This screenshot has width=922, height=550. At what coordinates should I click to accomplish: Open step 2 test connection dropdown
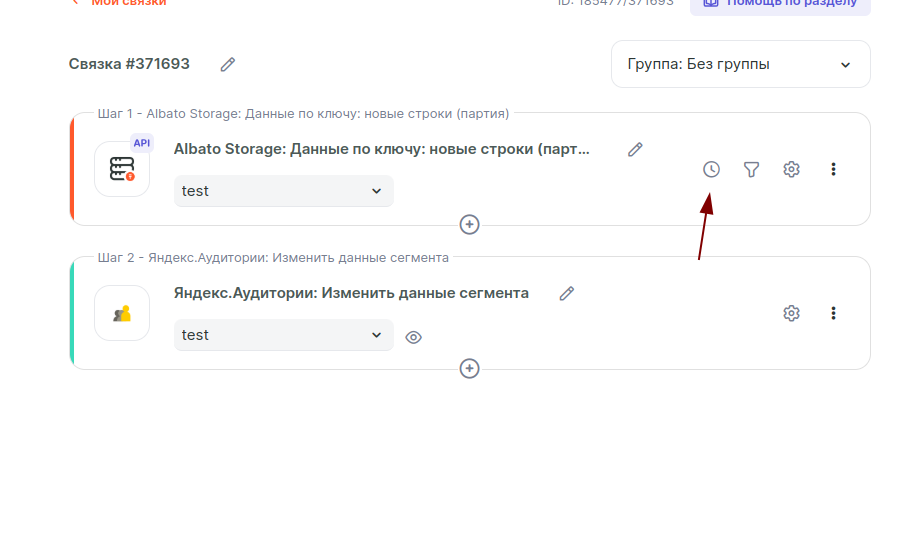click(283, 335)
